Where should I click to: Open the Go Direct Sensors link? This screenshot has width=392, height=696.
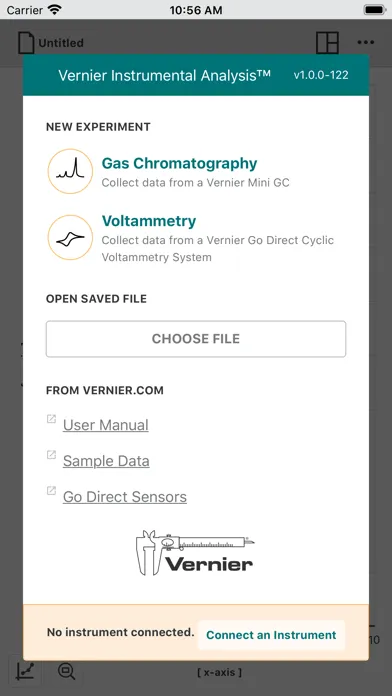[x=125, y=497]
